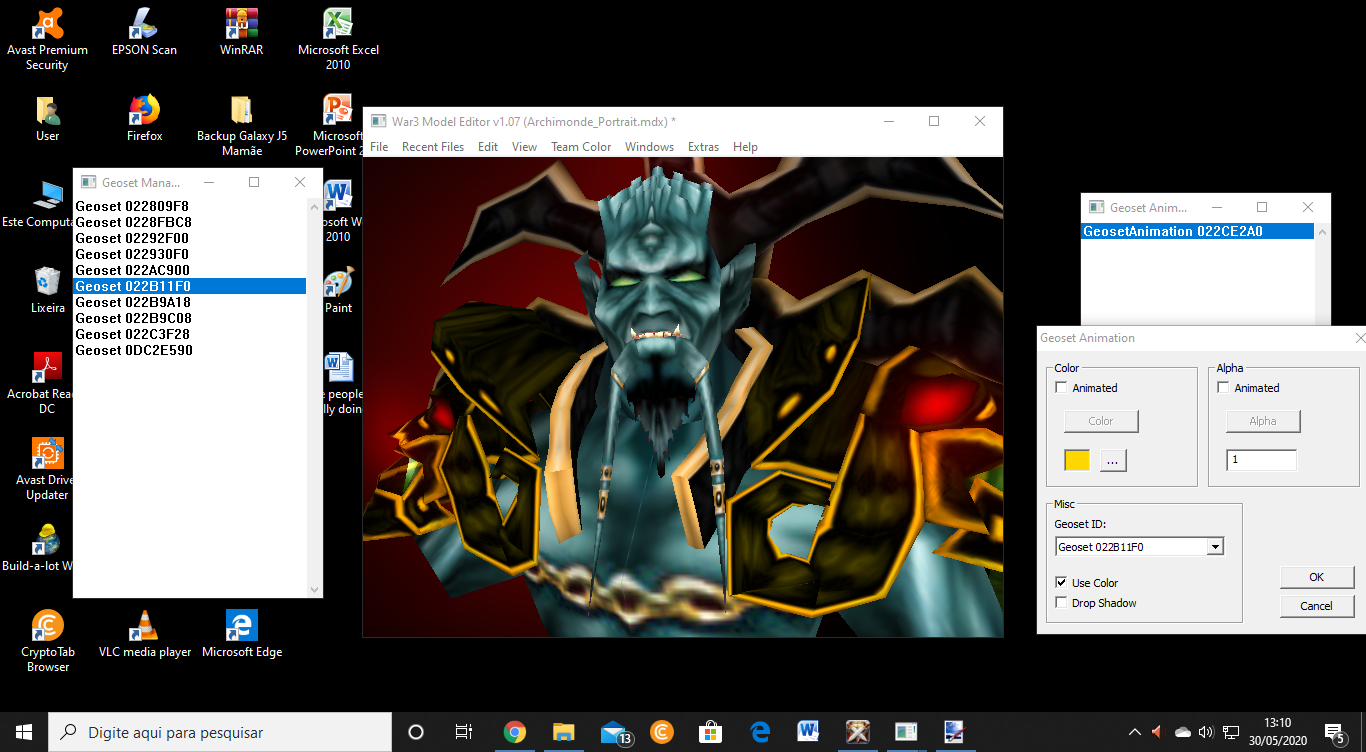Focus the taskbar search box
Screen dimensions: 1366x752
[220, 732]
